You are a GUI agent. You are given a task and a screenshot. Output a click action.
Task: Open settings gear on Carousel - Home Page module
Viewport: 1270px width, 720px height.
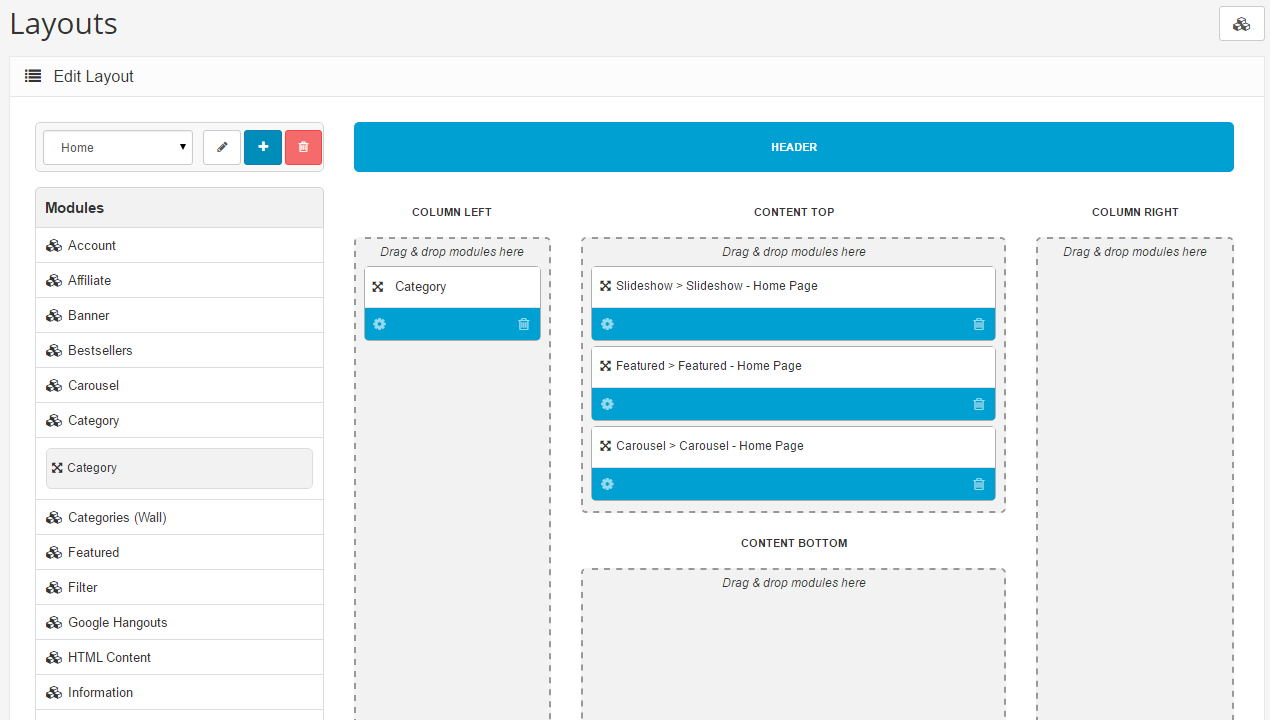tap(607, 483)
